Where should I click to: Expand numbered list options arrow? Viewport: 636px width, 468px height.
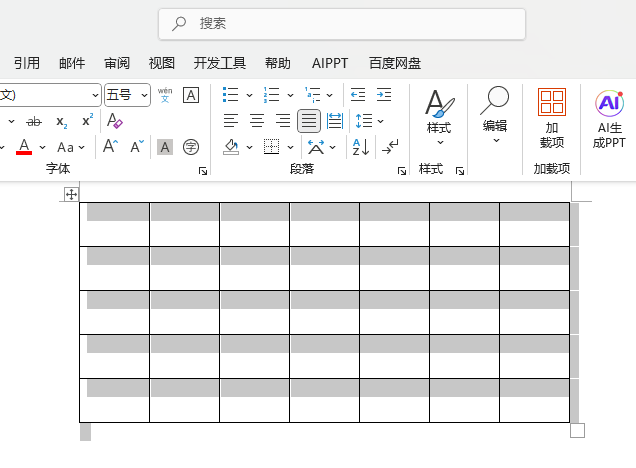[290, 95]
